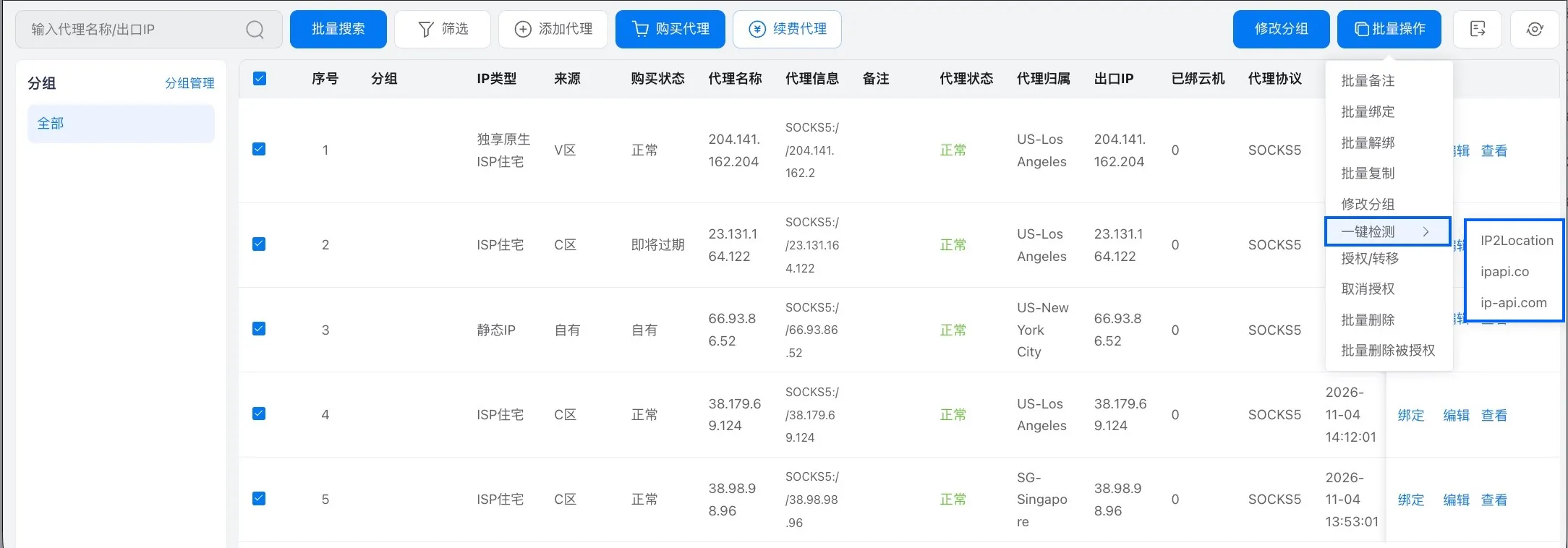The width and height of the screenshot is (1568, 548).
Task: Choose 批量复制 in batch menu
Action: [x=1368, y=173]
